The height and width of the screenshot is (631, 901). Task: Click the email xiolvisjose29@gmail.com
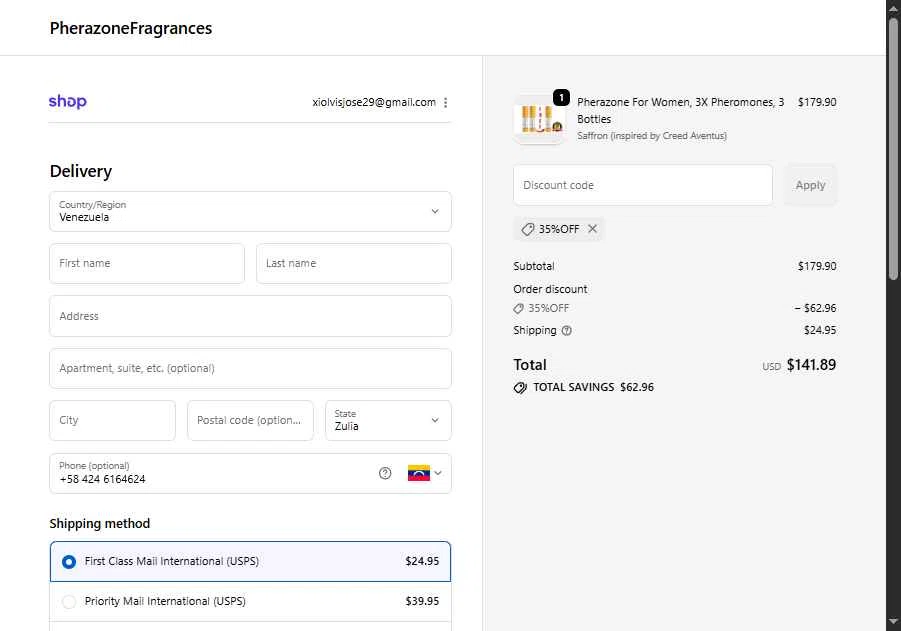374,102
